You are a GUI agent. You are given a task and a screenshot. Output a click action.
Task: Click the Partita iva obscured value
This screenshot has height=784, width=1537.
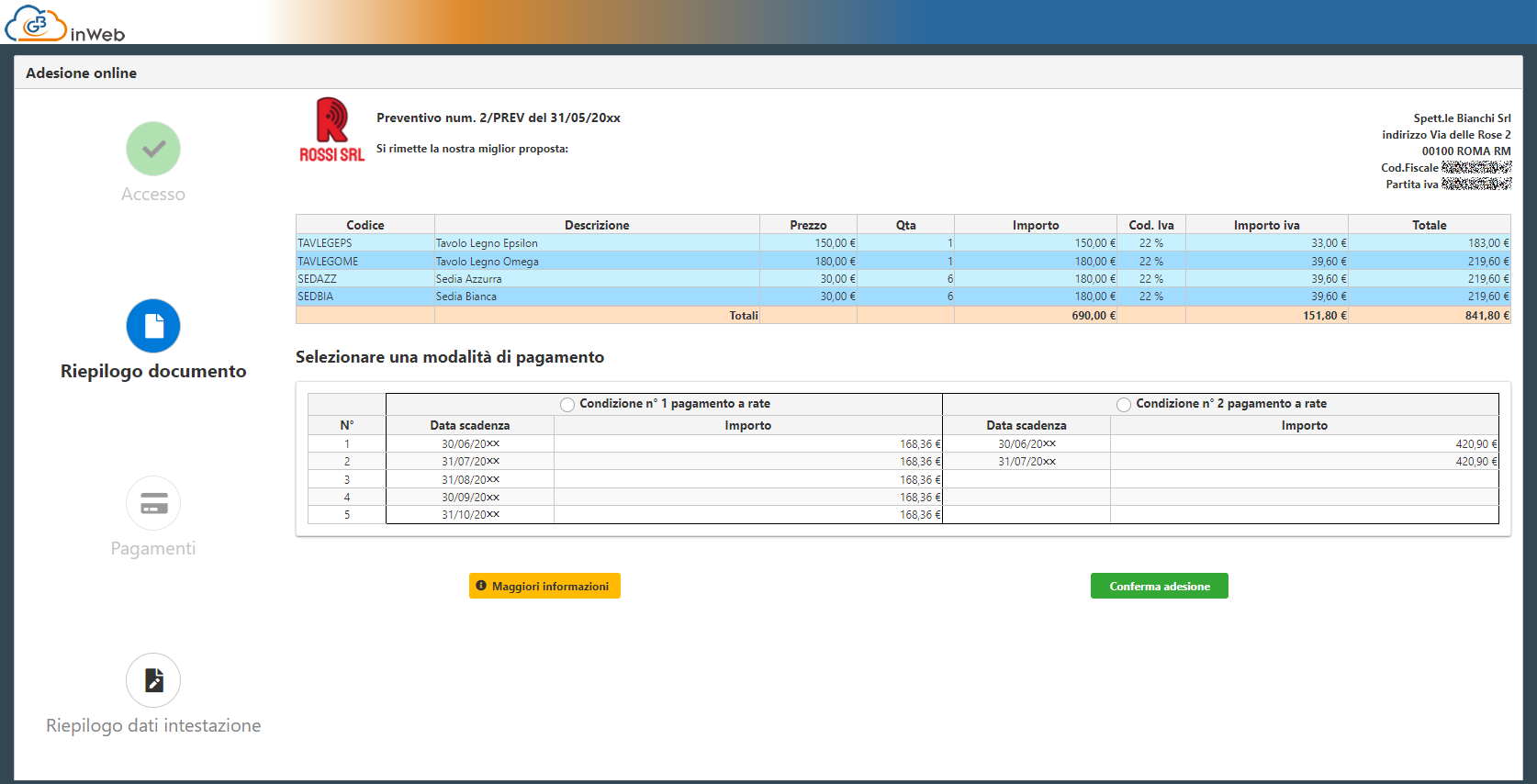tap(1476, 185)
